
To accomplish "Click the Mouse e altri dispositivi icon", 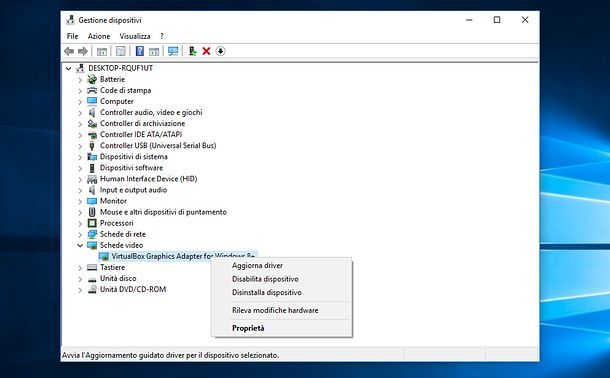I will click(x=92, y=212).
